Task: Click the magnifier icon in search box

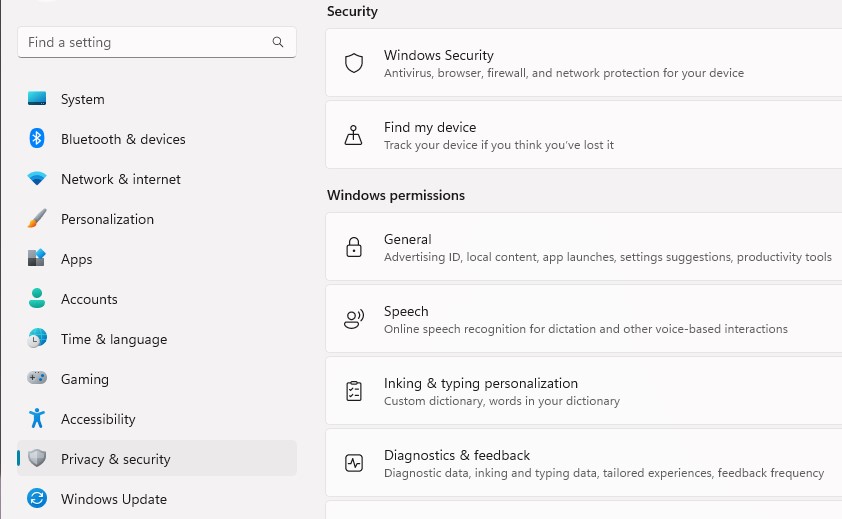Action: coord(278,42)
